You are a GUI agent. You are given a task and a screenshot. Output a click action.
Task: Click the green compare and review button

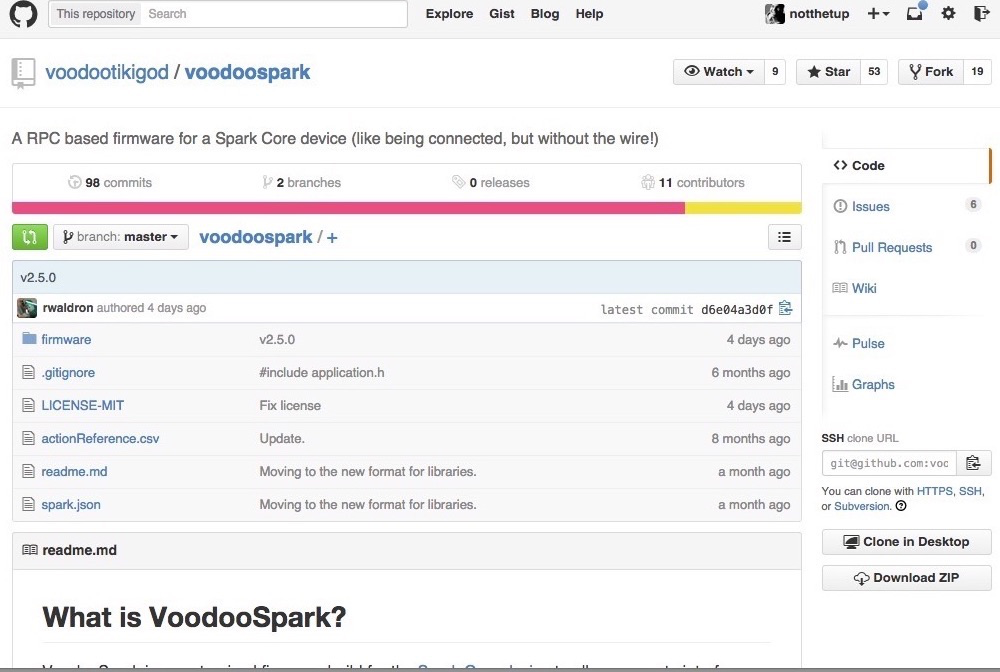click(29, 237)
